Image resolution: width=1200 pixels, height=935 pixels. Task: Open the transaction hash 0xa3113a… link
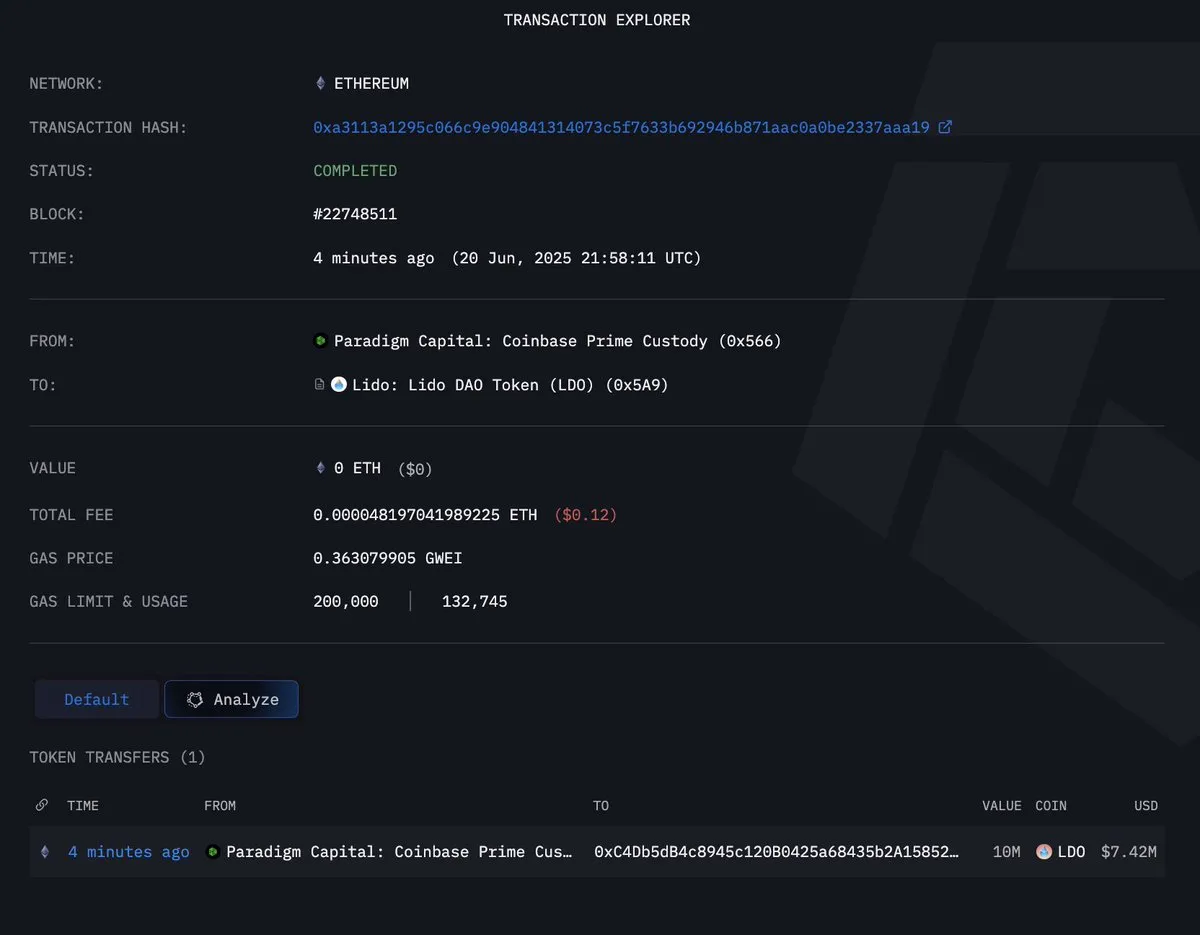click(x=622, y=127)
